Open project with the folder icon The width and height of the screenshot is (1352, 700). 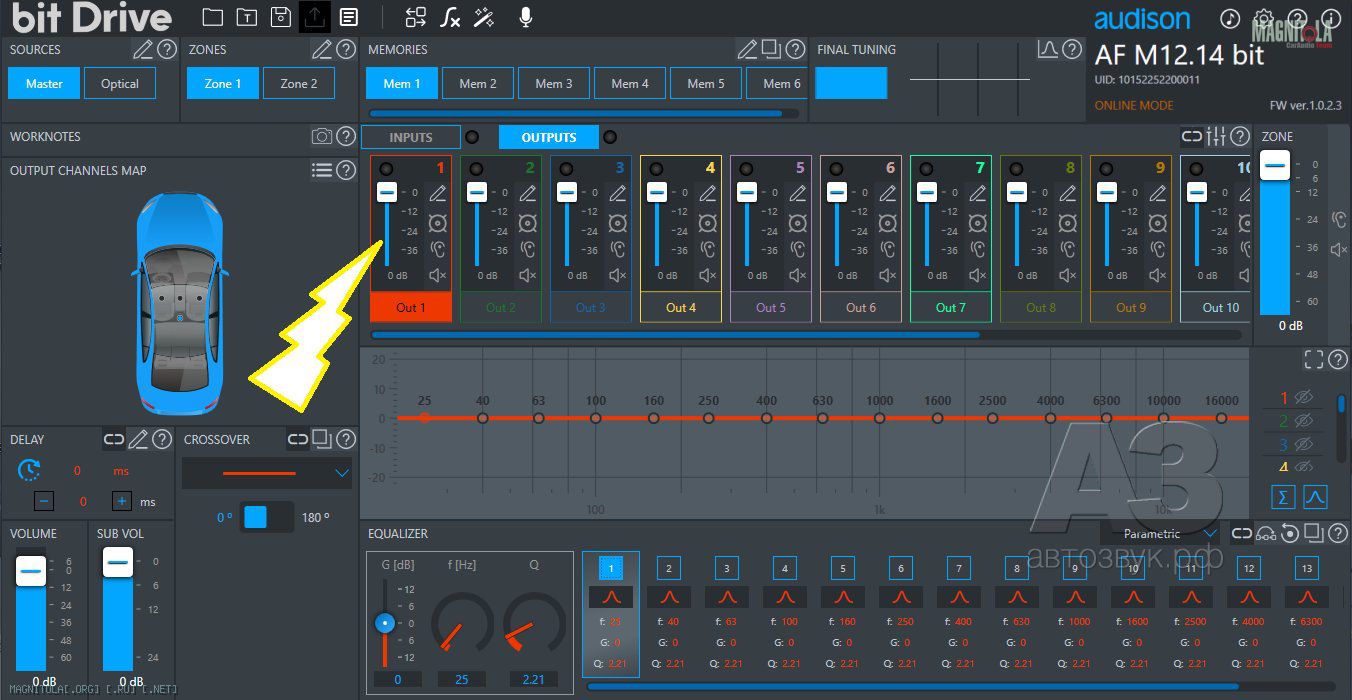pos(212,17)
